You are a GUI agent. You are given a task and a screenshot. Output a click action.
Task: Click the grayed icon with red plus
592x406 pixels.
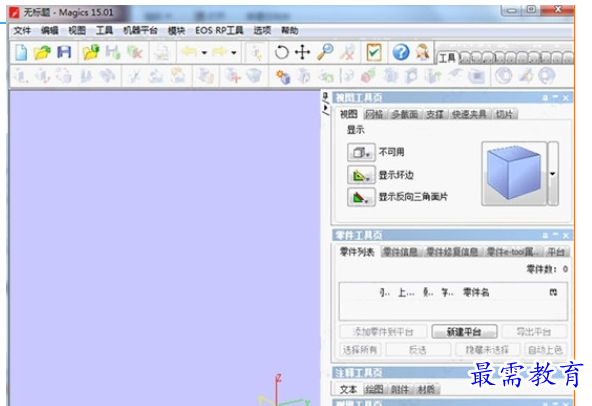click(233, 76)
